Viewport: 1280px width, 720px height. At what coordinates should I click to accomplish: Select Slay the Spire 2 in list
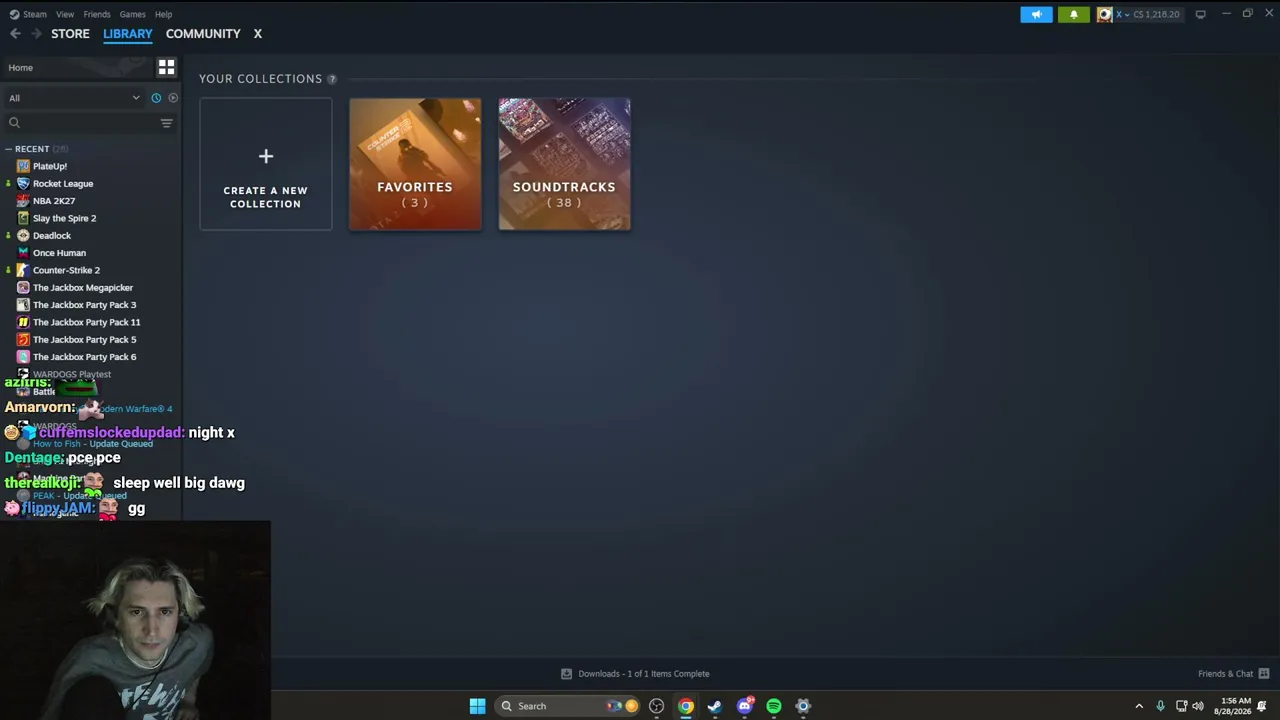pos(65,218)
